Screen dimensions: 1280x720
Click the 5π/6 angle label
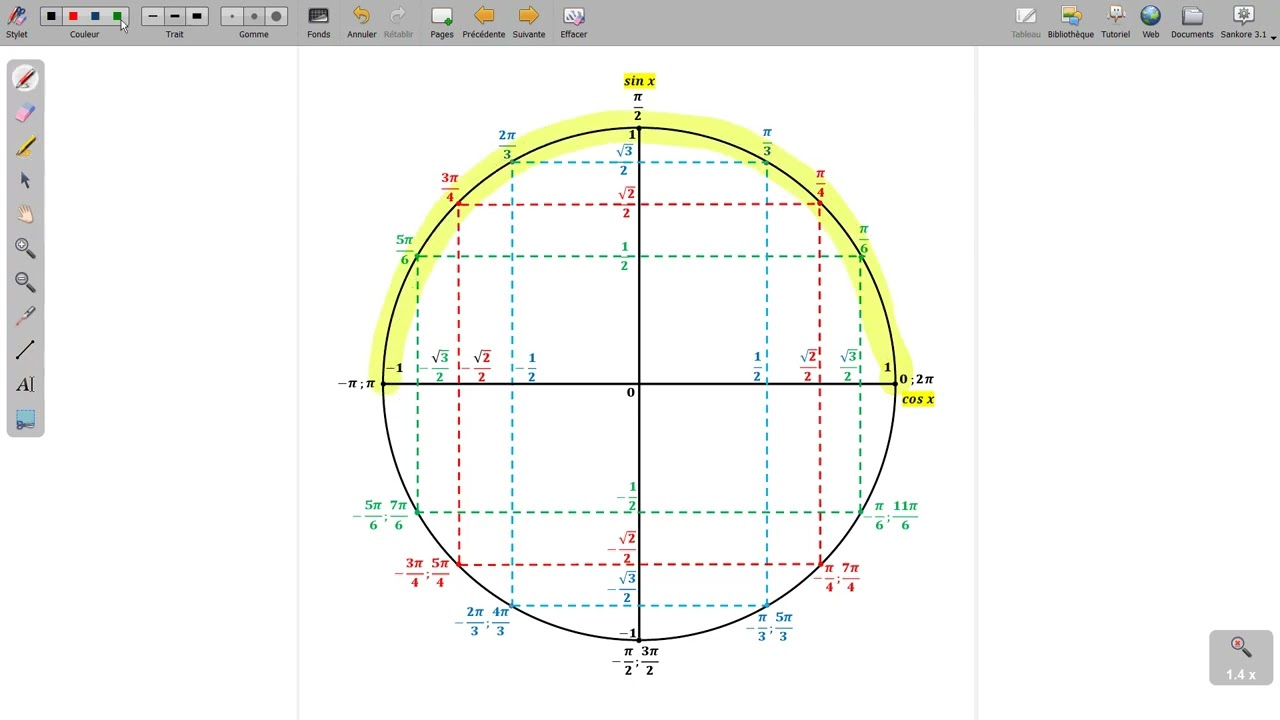pyautogui.click(x=404, y=250)
